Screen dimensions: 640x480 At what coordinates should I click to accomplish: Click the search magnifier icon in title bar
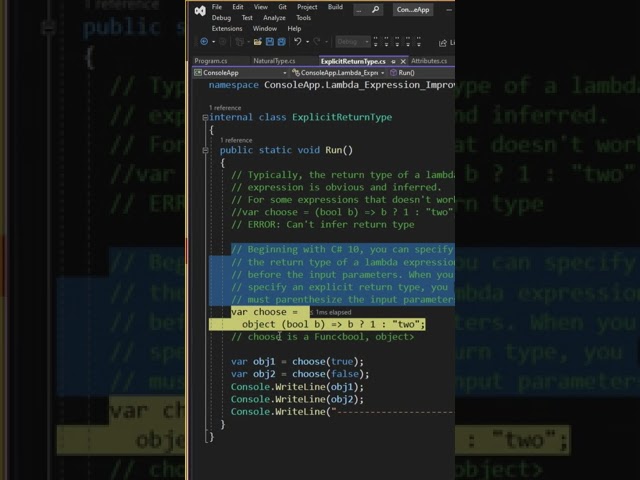(375, 10)
